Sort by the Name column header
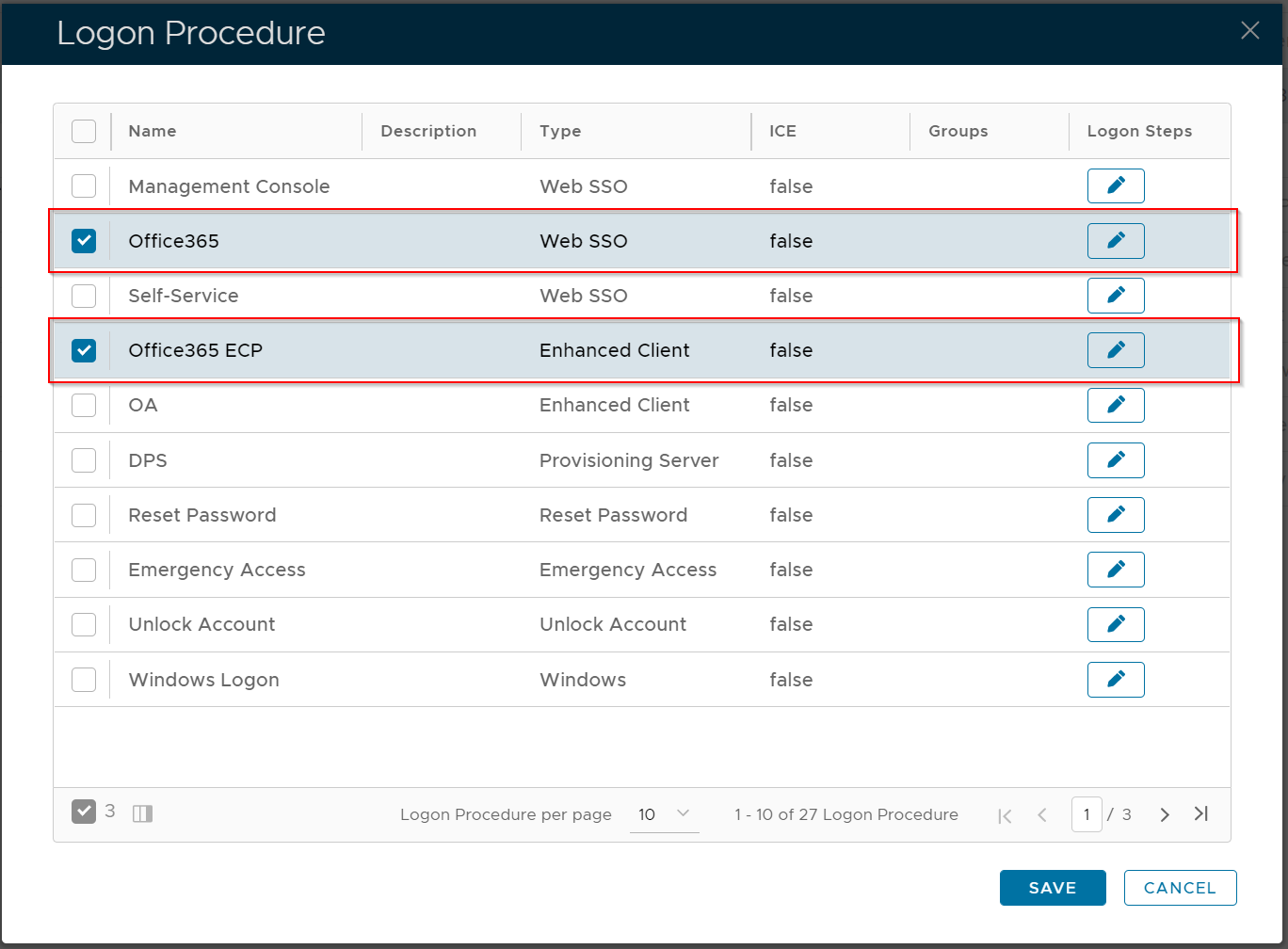The image size is (1288, 949). [x=153, y=131]
